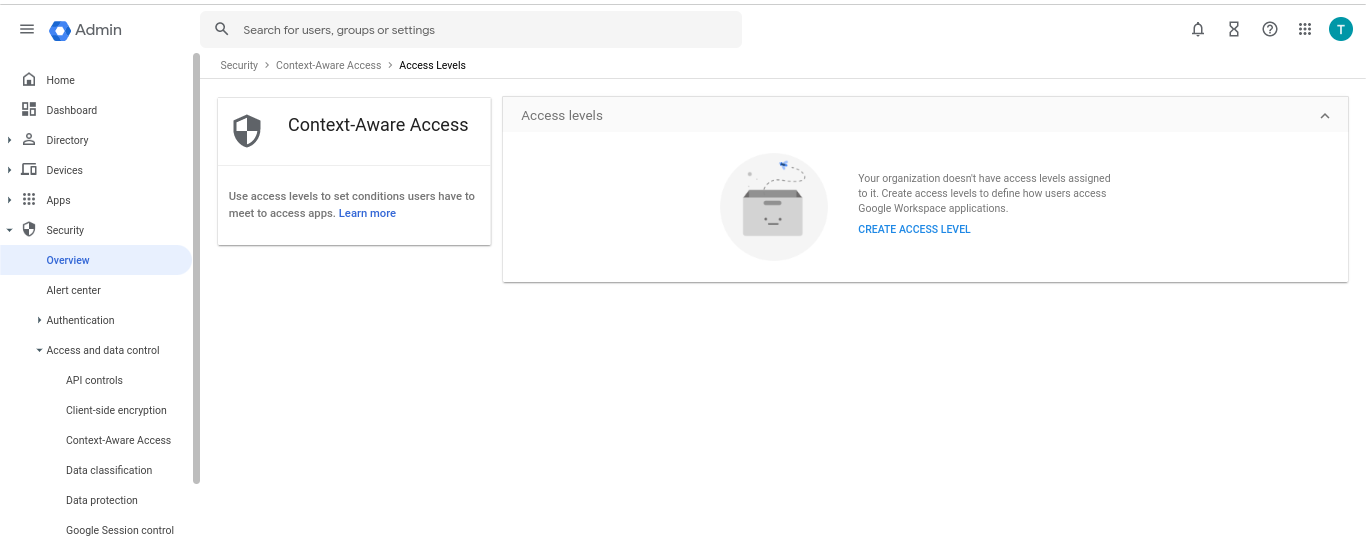Click the Context-Aware Access shield icon

[247, 131]
